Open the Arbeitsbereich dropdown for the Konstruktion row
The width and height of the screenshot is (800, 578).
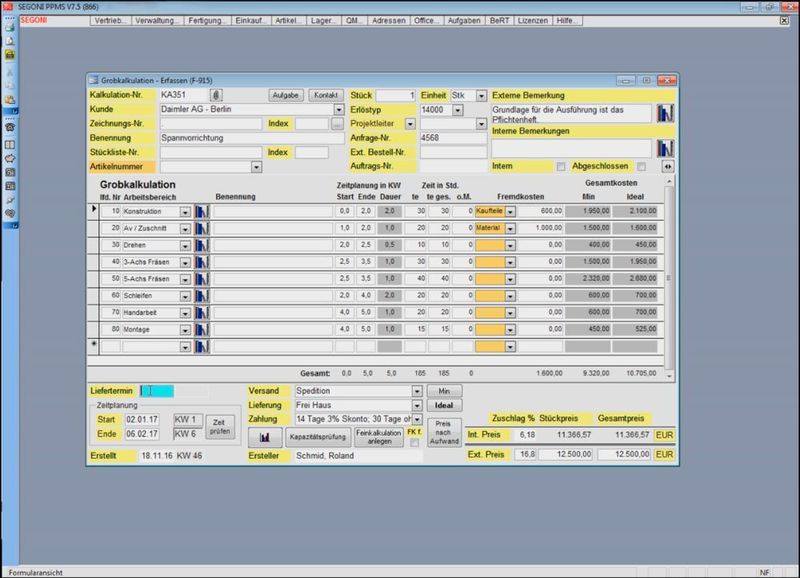[185, 212]
